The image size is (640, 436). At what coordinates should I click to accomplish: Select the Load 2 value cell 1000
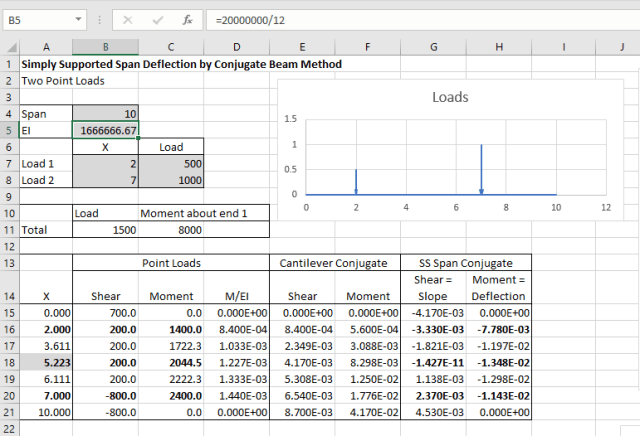(x=170, y=180)
